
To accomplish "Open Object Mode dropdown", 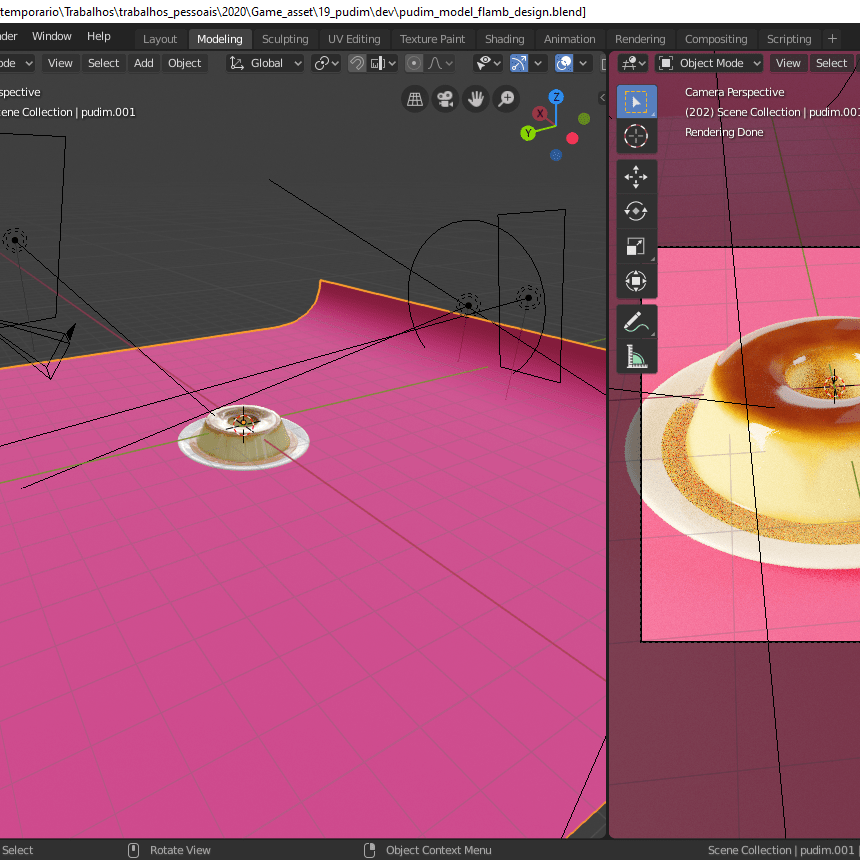I will [710, 63].
